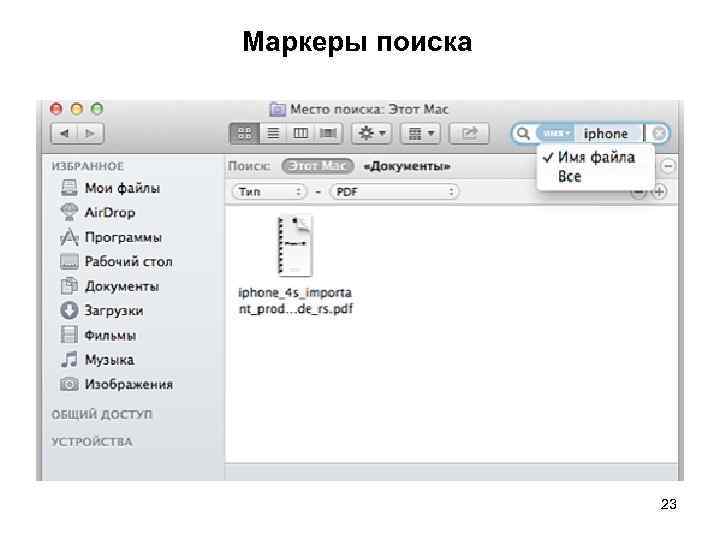This screenshot has width=720, height=540.
Task: Expand the 'ОБЩИЙ ДОСТУП' sidebar section
Action: [101, 415]
